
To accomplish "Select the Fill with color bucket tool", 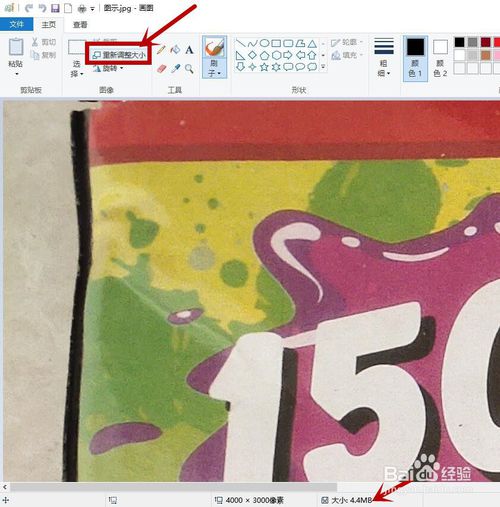I will click(x=175, y=50).
